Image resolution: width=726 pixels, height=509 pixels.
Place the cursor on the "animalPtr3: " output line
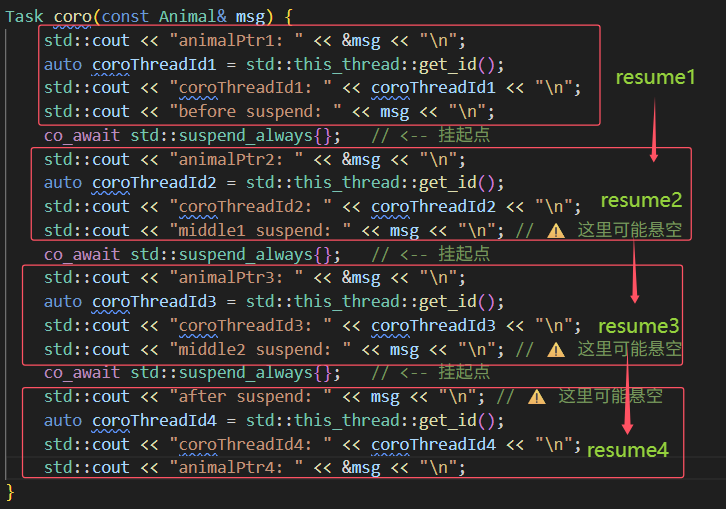(x=255, y=278)
